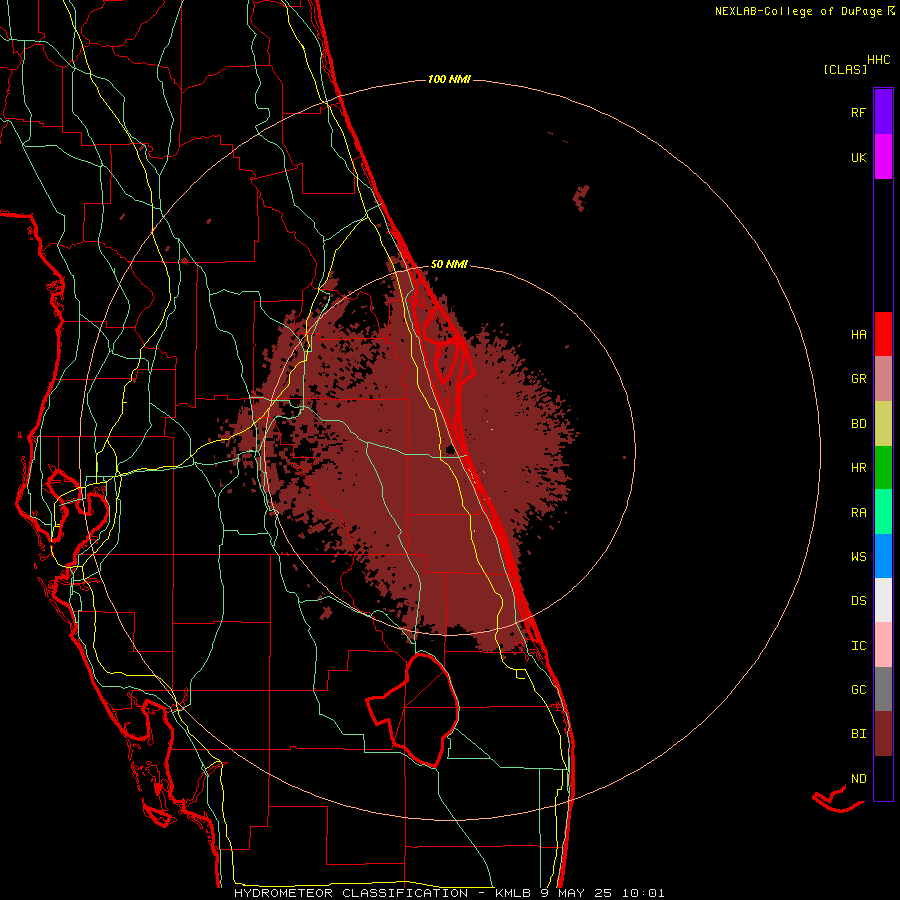Select the GR pink legend swatch

[x=883, y=379]
